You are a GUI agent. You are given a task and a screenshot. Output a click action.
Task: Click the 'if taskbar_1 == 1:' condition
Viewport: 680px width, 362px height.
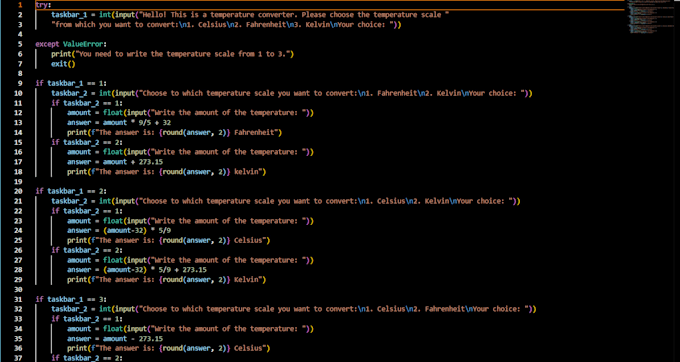71,83
